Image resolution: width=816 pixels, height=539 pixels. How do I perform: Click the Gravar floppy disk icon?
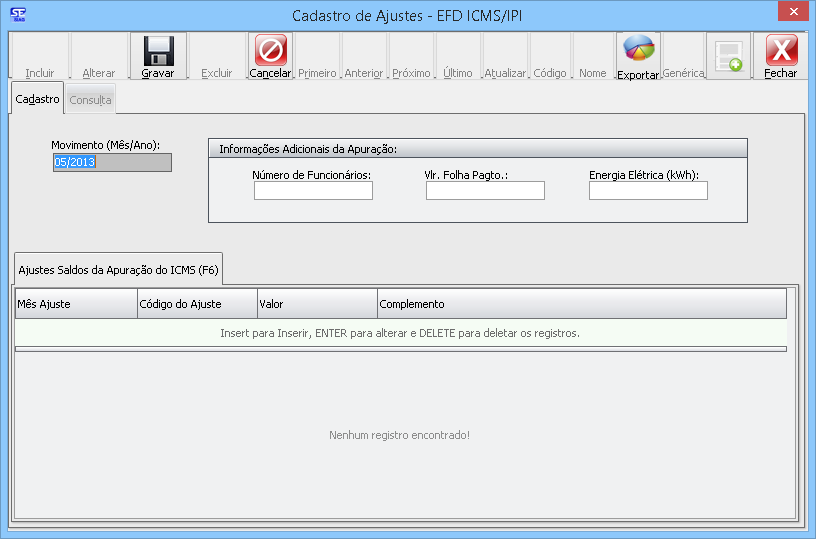158,51
